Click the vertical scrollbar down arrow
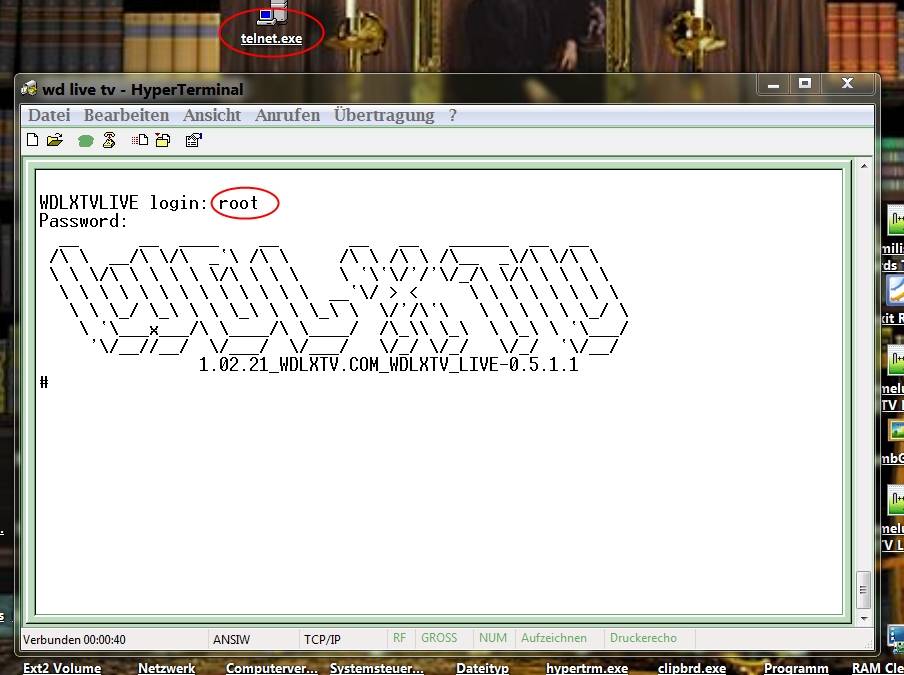The height and width of the screenshot is (675, 904). [x=864, y=618]
